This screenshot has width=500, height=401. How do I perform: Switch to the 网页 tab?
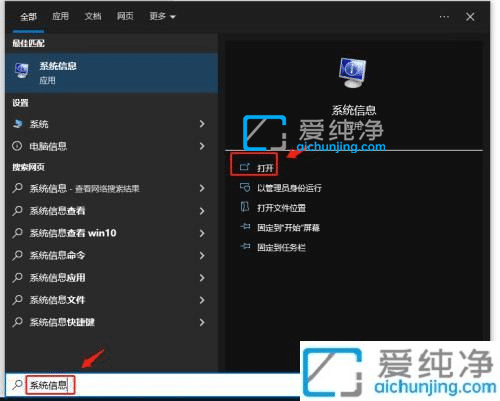125,16
